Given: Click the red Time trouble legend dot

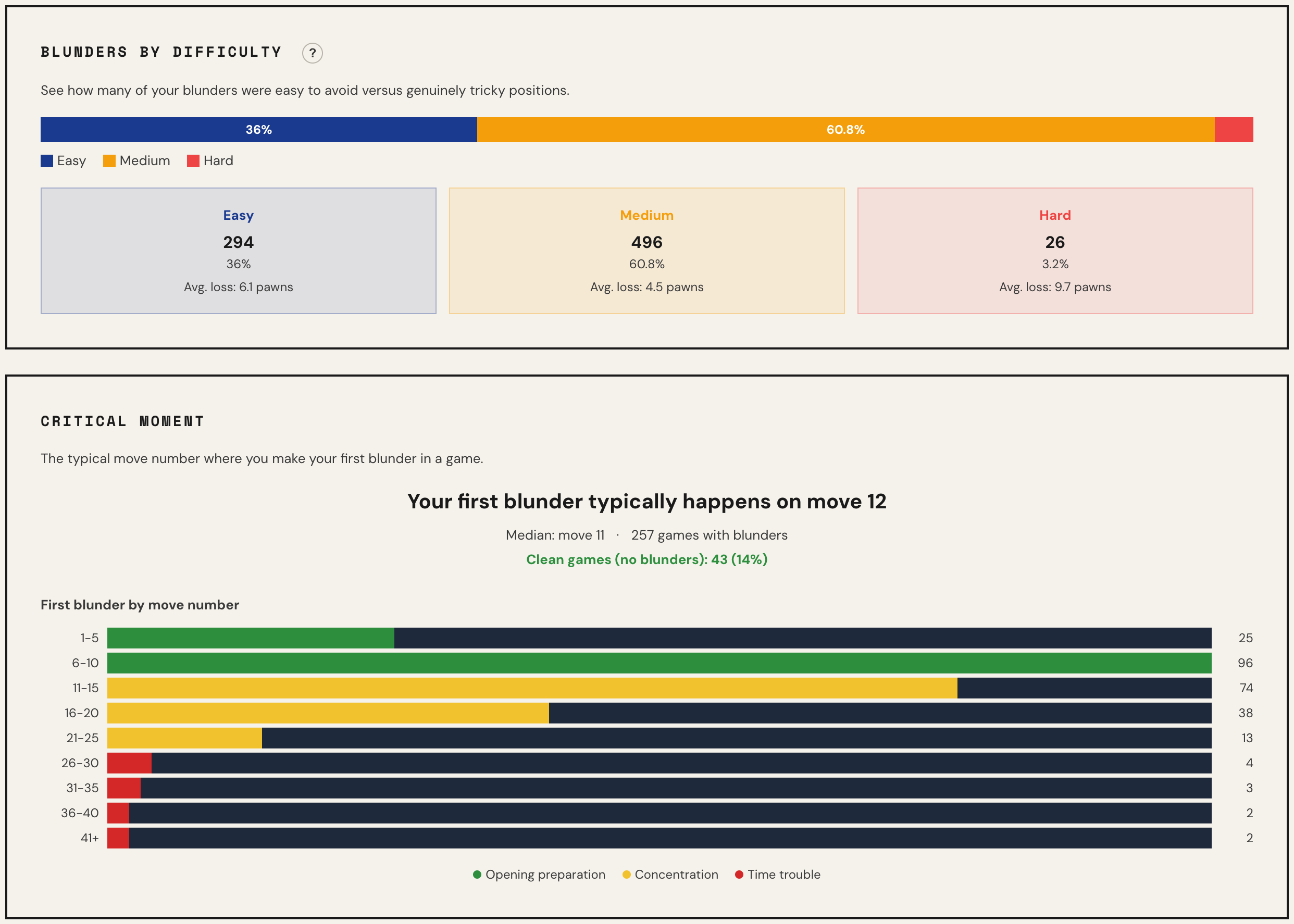Looking at the screenshot, I should pos(739,875).
